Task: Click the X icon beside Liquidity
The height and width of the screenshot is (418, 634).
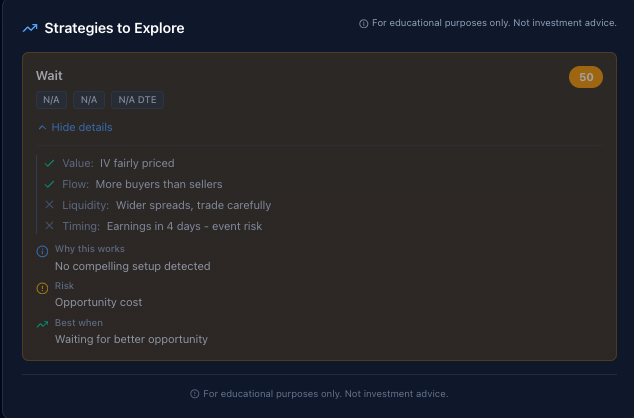Action: click(49, 205)
